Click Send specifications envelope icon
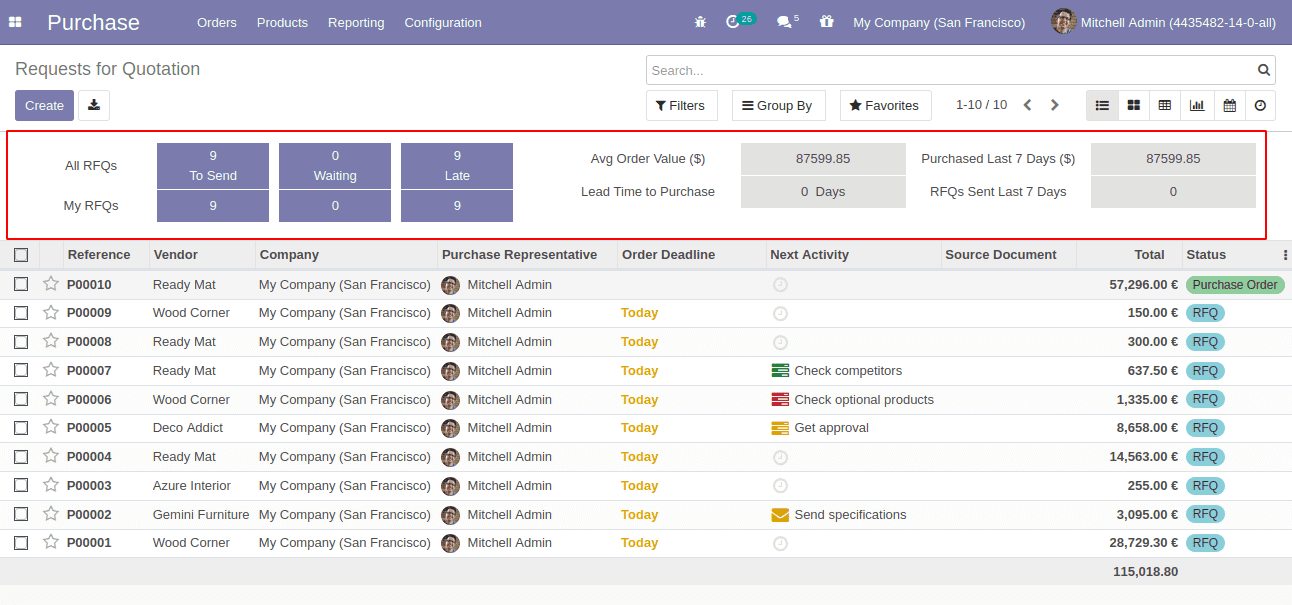The height and width of the screenshot is (605, 1292). point(780,515)
